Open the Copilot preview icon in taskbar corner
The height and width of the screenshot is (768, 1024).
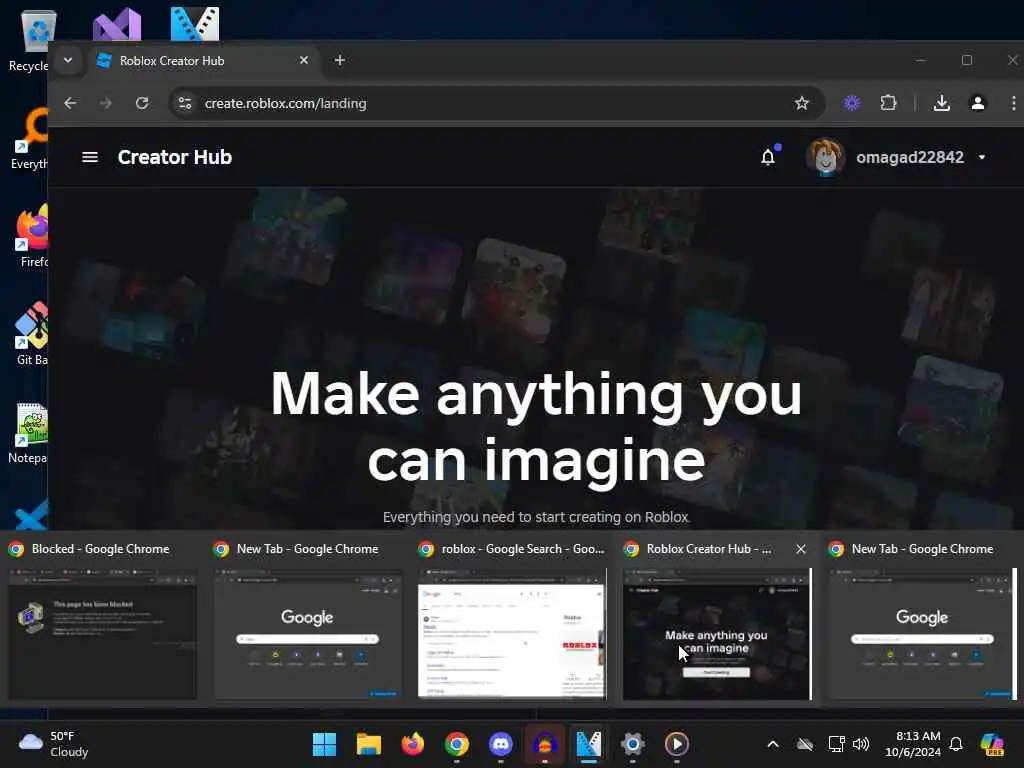(x=992, y=744)
